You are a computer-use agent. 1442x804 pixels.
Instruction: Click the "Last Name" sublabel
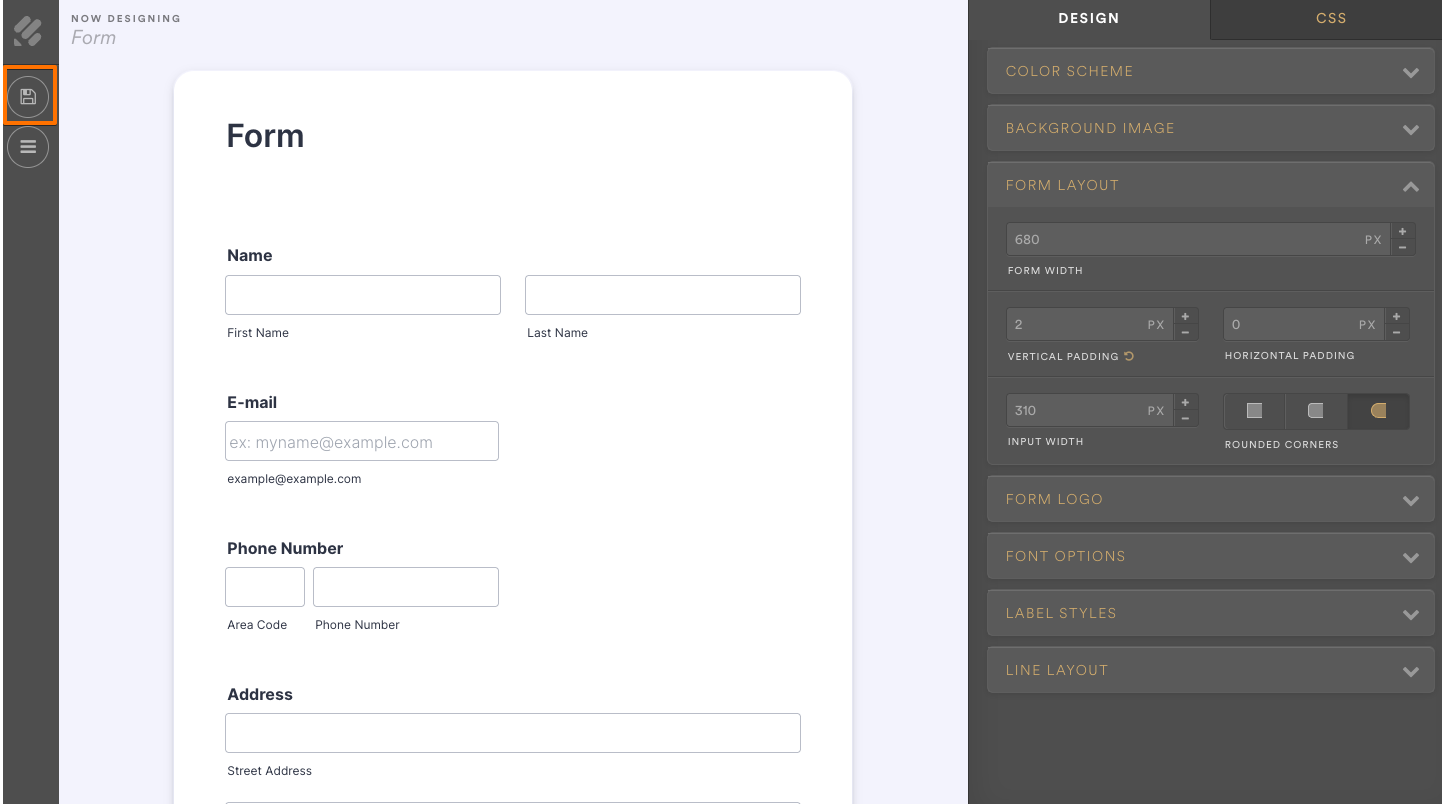pos(558,333)
